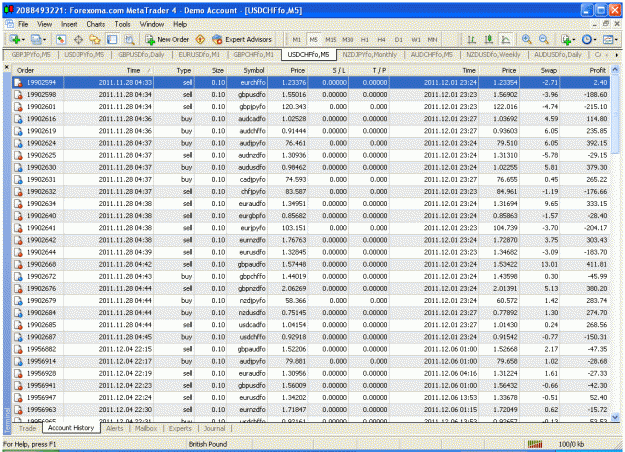Sort by the Profit column header
625x452 pixels.
(x=585, y=71)
